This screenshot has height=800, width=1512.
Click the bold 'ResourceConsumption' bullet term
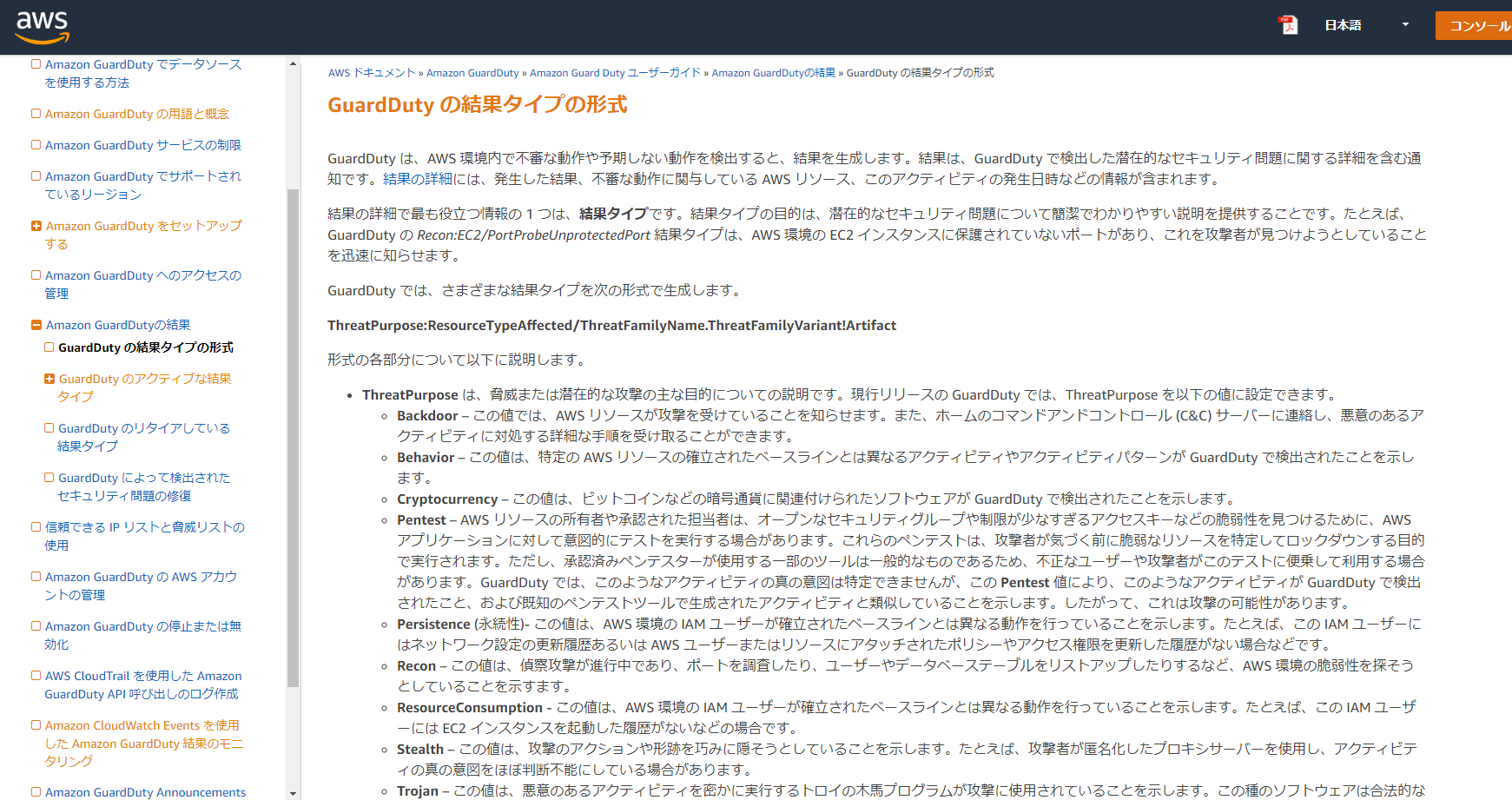[470, 708]
